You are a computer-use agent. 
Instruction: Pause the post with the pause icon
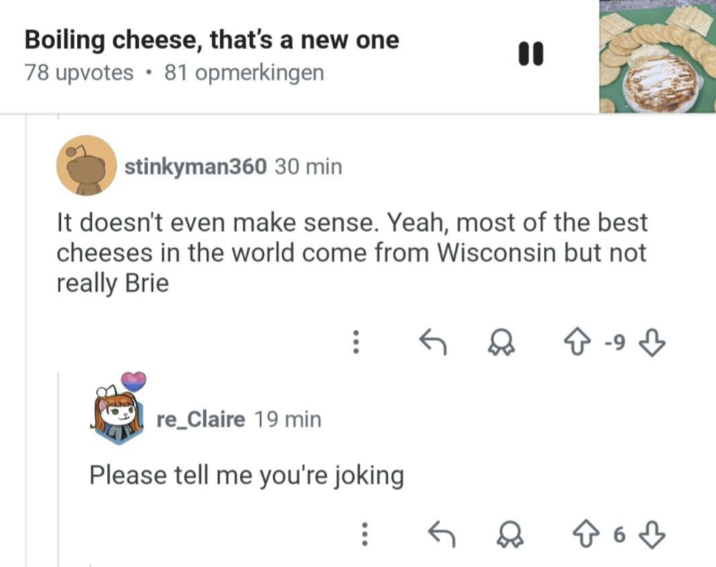click(x=530, y=53)
